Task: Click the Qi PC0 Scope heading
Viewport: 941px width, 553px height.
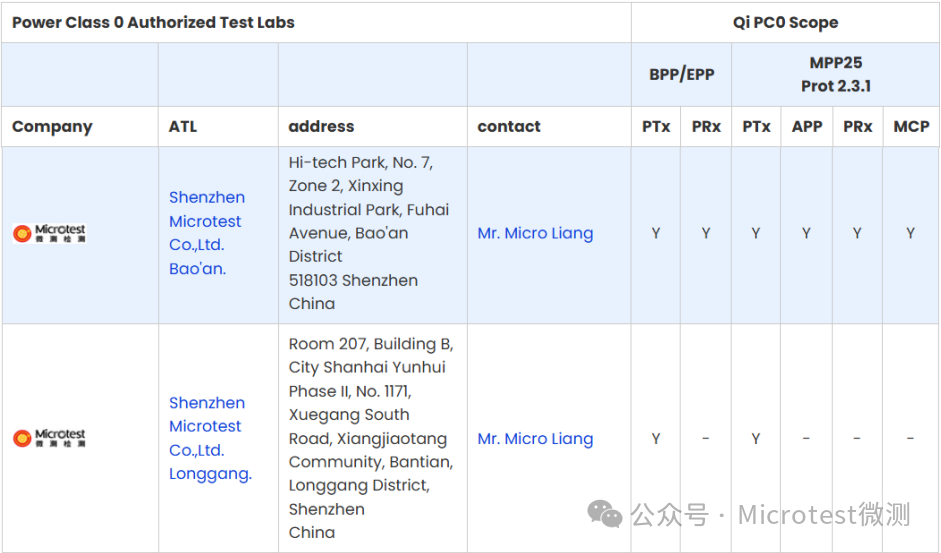Action: click(x=785, y=23)
